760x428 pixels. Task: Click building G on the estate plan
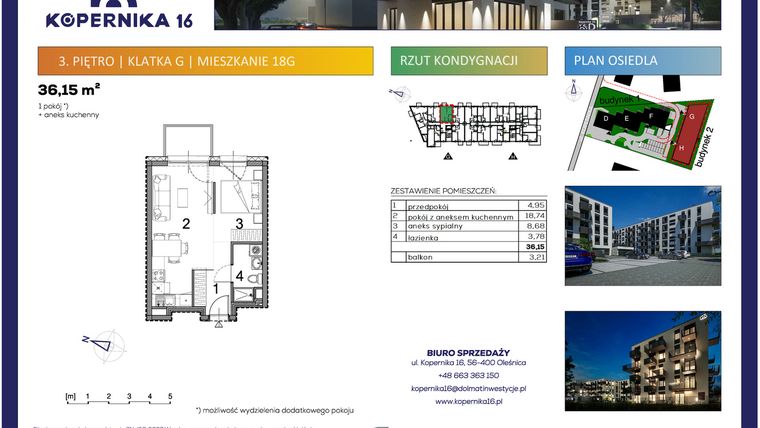point(692,117)
